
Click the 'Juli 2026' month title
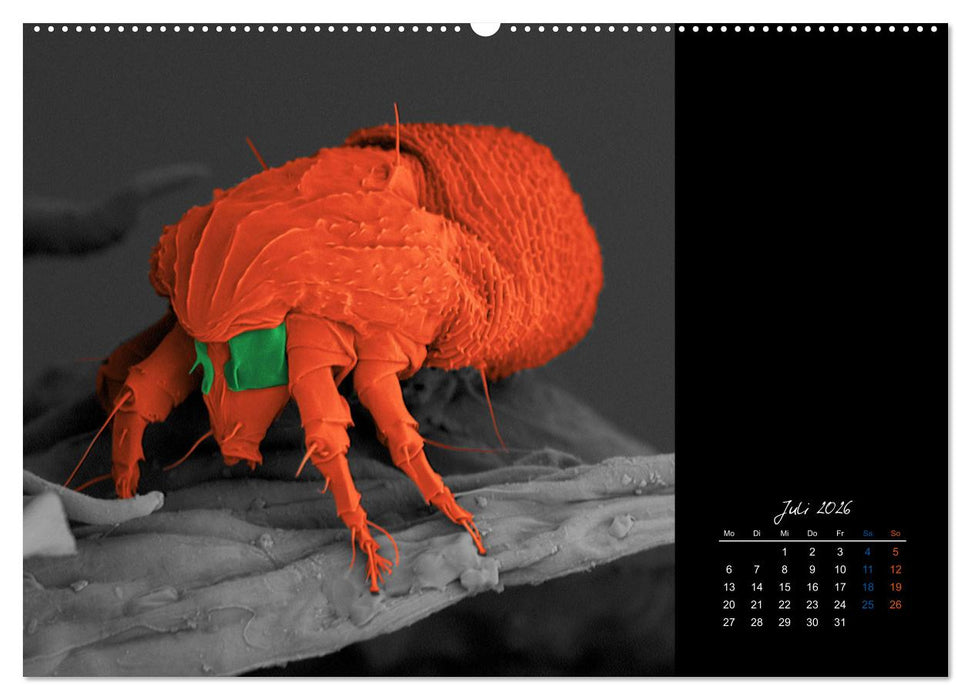click(812, 508)
